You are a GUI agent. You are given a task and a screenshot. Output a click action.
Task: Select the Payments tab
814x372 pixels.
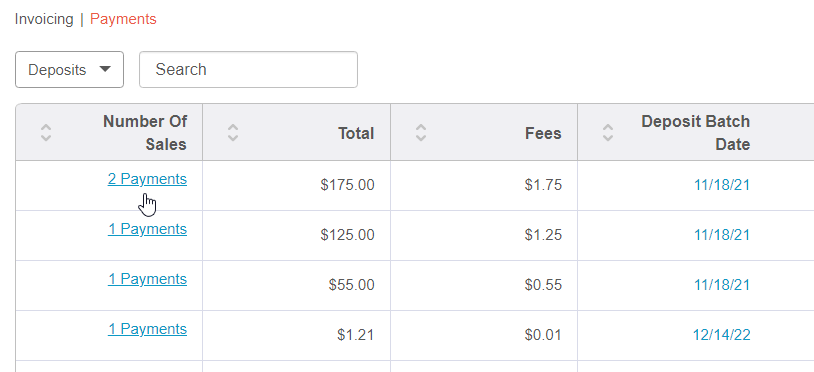123,19
